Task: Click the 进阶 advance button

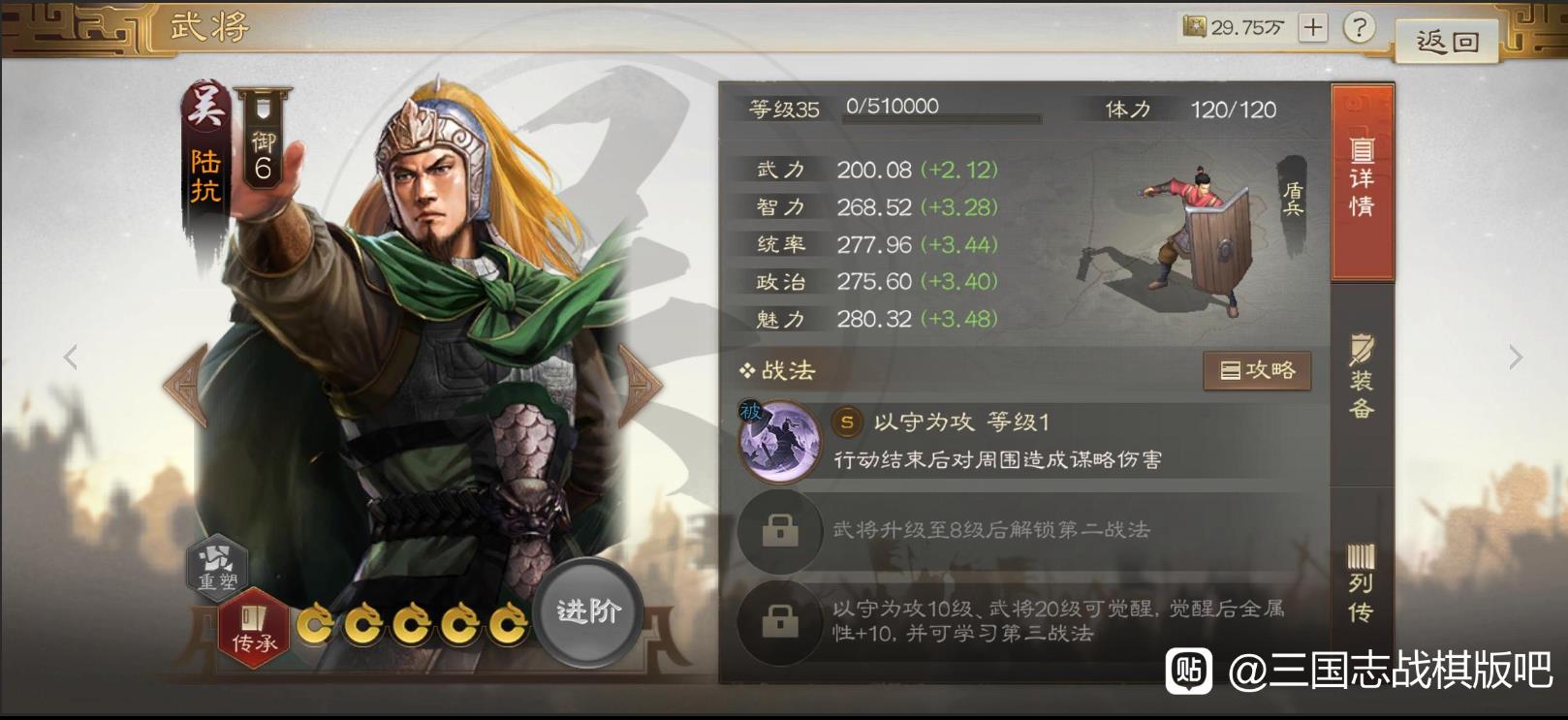Action: point(587,611)
